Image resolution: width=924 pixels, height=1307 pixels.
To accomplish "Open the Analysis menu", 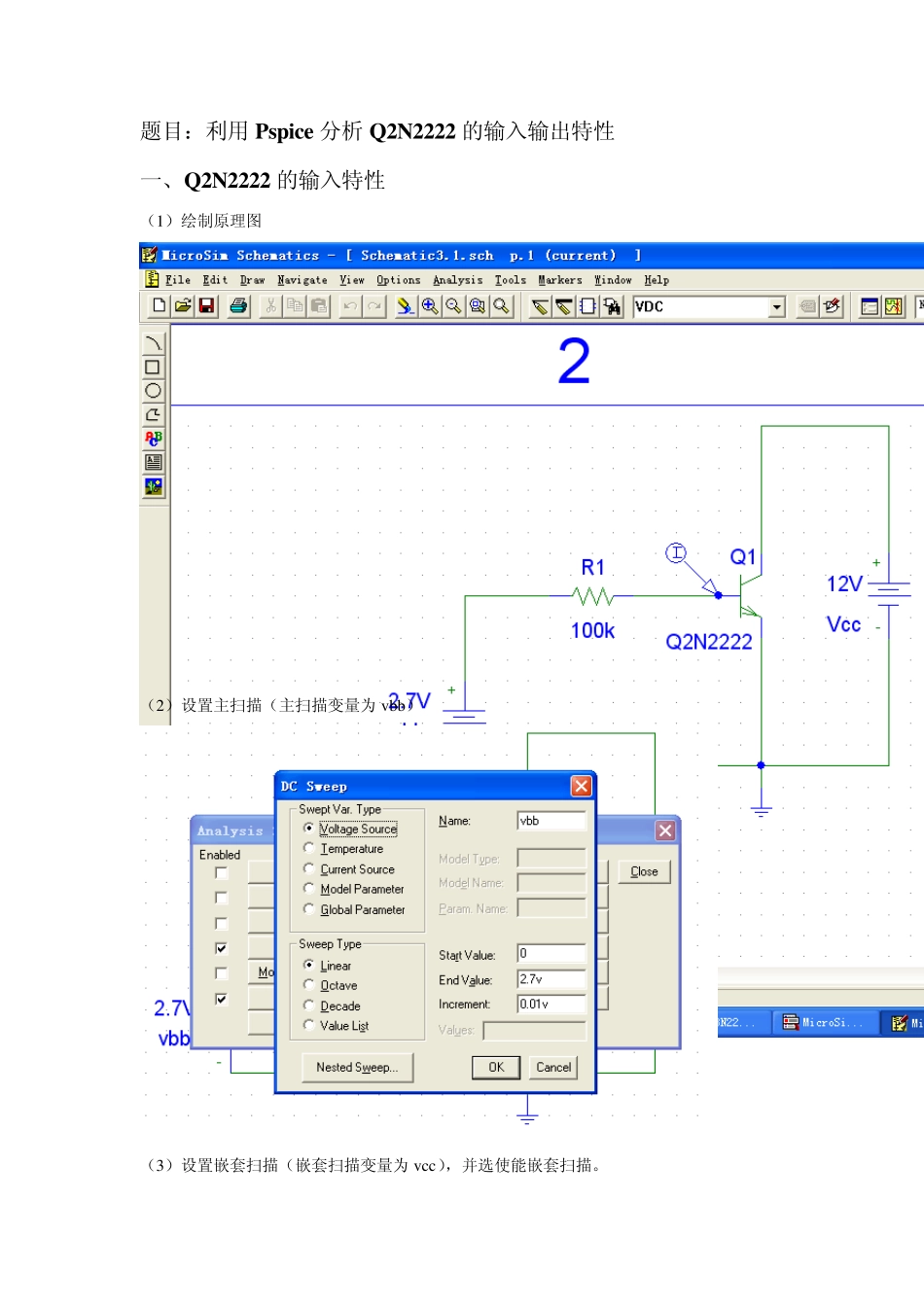I will click(457, 280).
